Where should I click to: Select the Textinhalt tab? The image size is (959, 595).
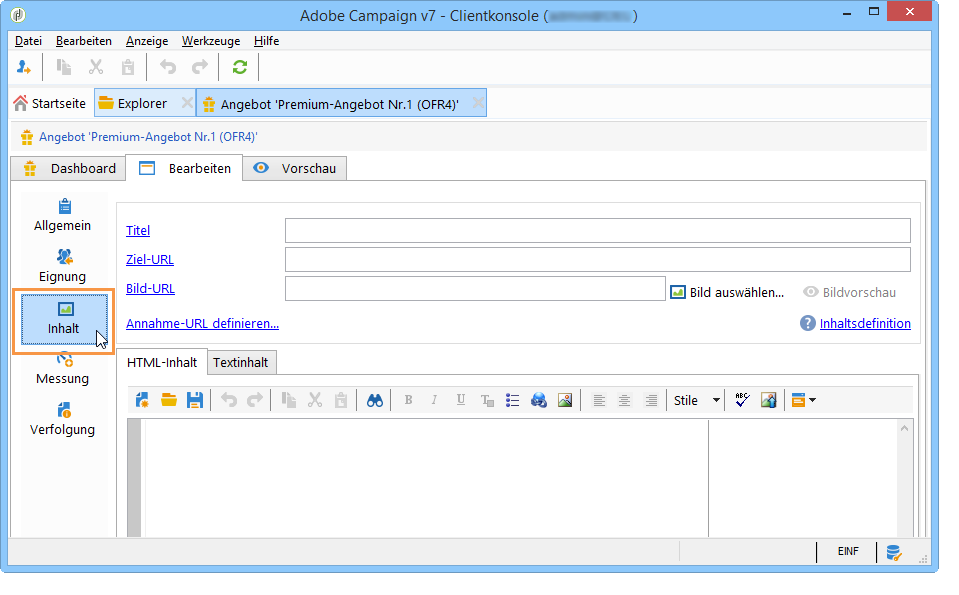click(241, 363)
